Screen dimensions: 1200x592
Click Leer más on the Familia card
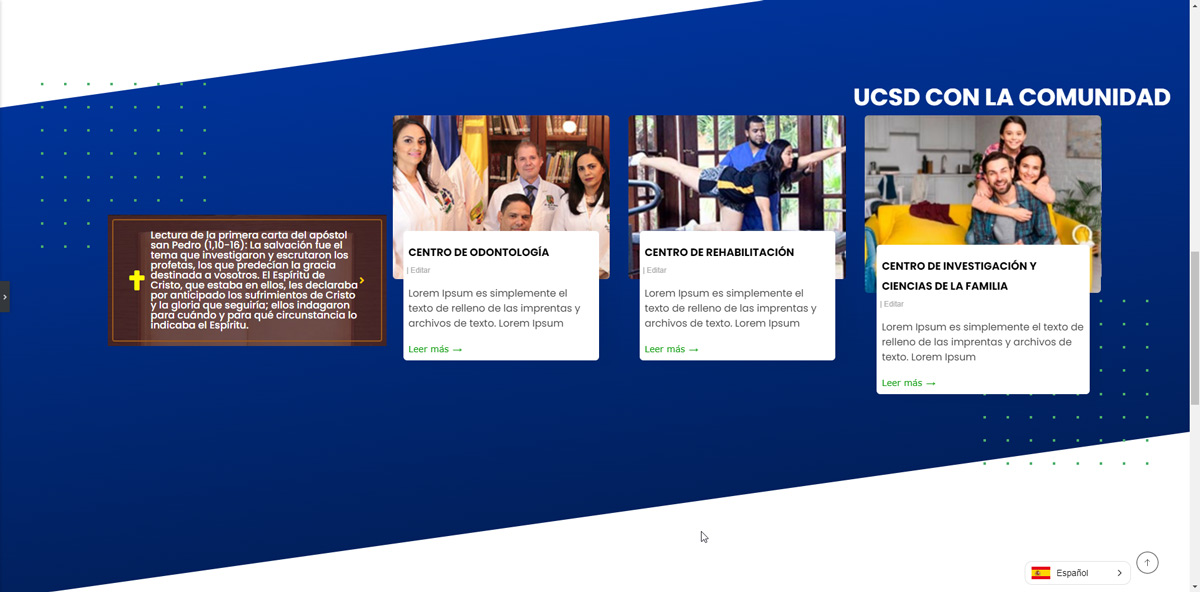tap(908, 383)
